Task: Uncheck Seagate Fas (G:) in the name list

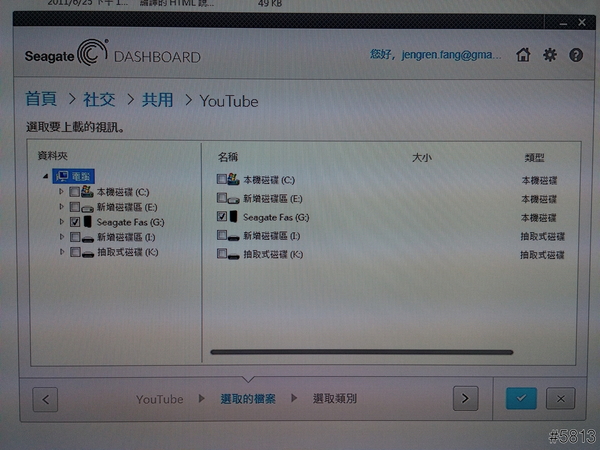Action: coord(222,217)
